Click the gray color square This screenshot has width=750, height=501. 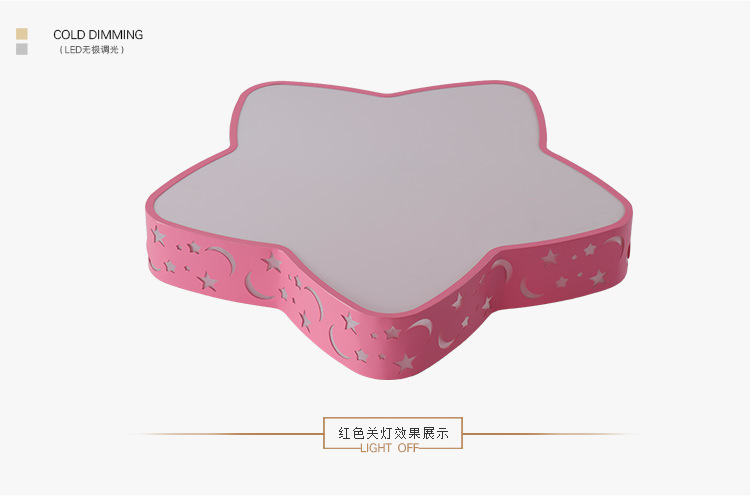pos(22,49)
